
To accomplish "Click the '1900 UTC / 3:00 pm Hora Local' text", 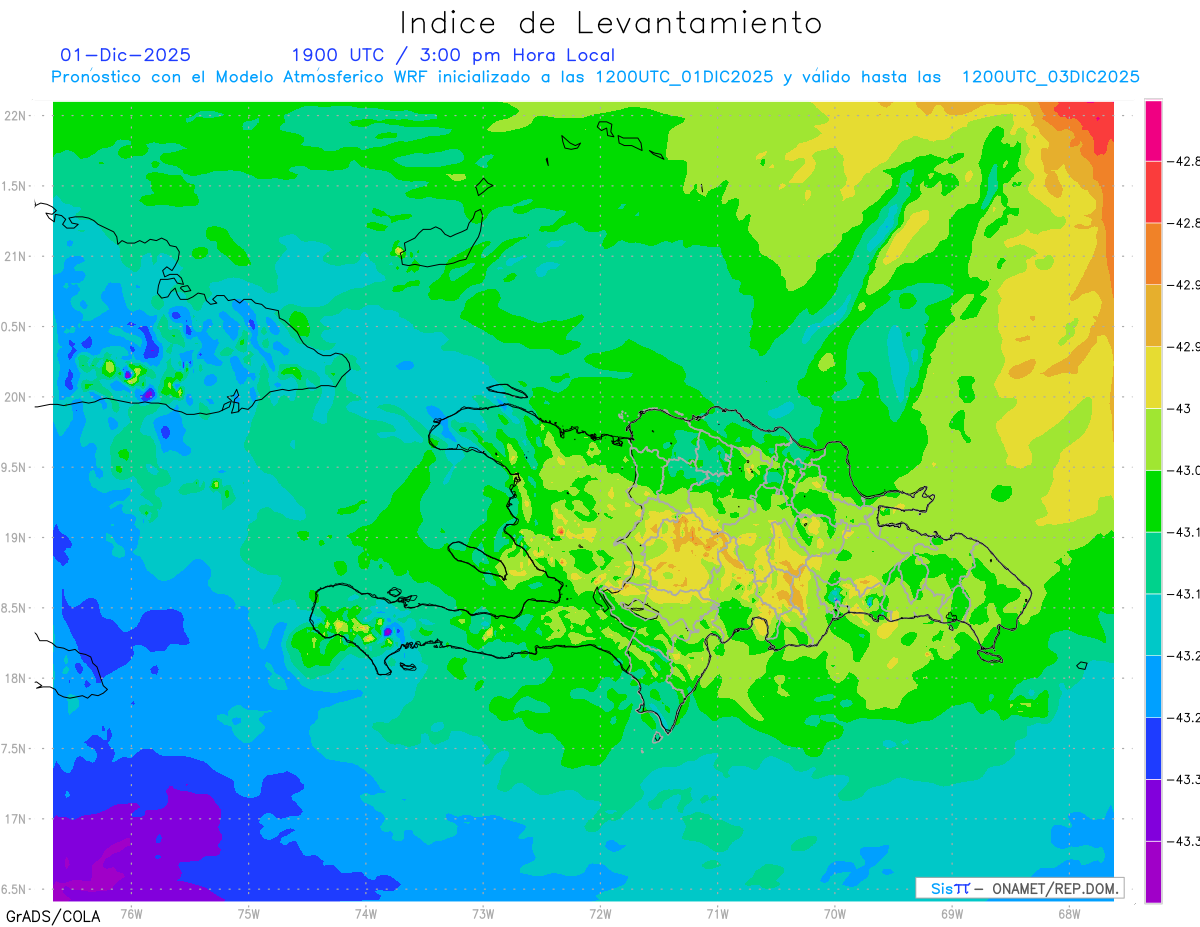I will [x=453, y=55].
